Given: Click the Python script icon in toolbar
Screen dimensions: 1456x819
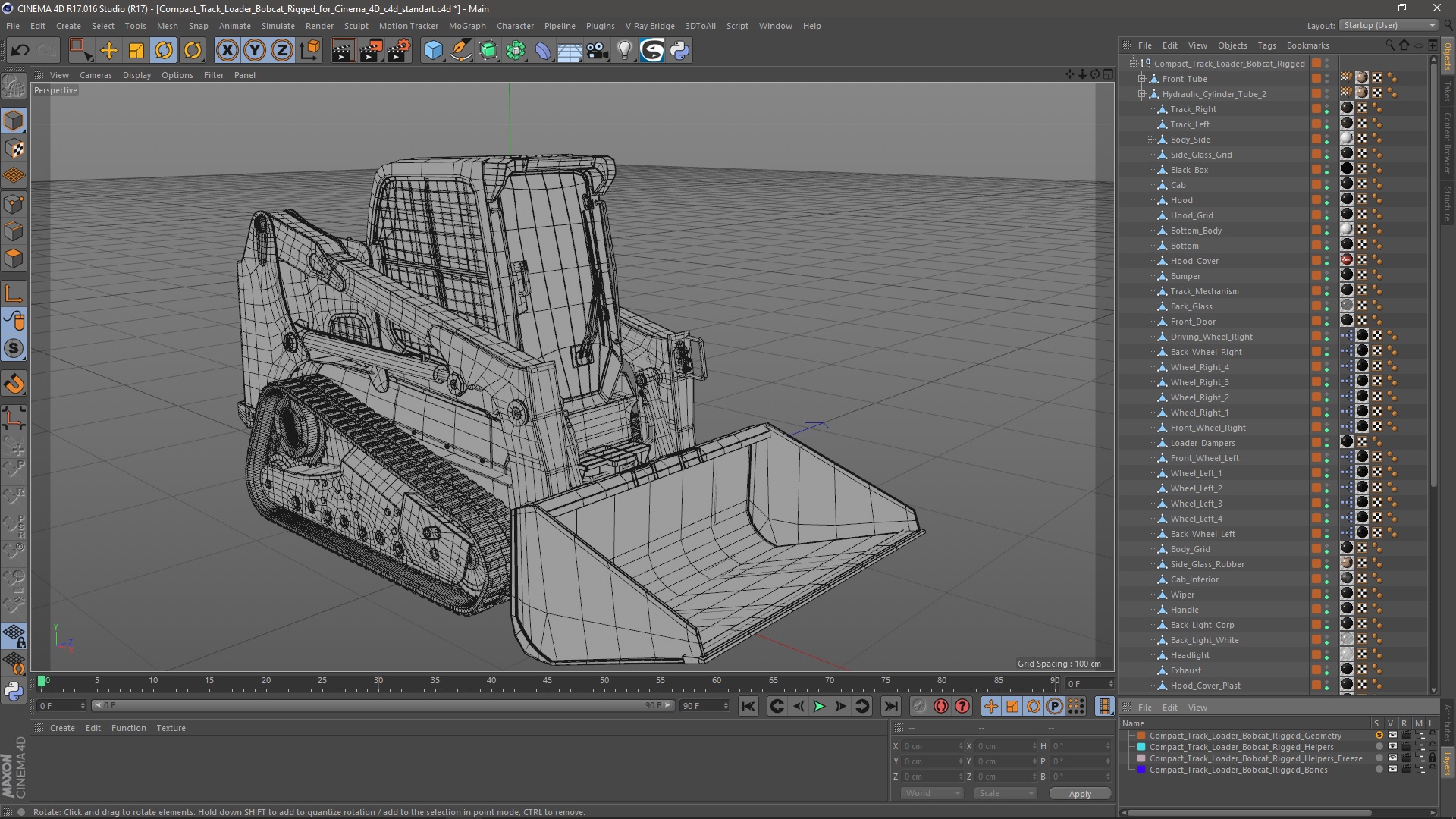Looking at the screenshot, I should click(679, 51).
